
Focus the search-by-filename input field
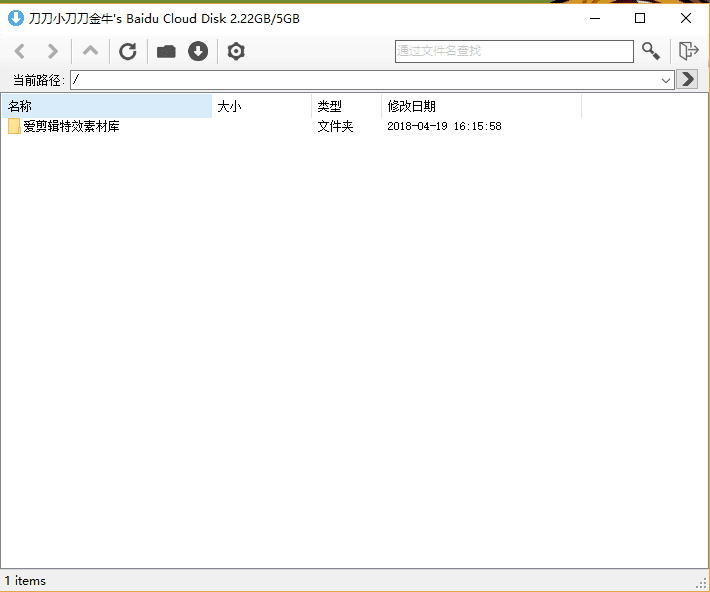514,51
